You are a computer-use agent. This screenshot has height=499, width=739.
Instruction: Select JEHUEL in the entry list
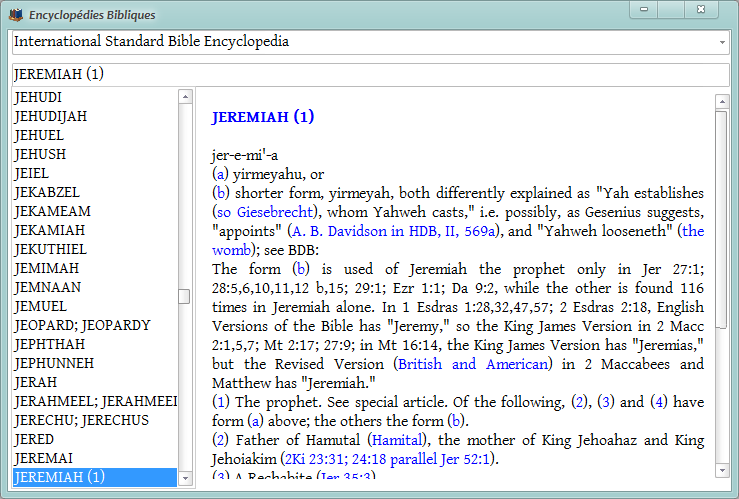(x=95, y=135)
